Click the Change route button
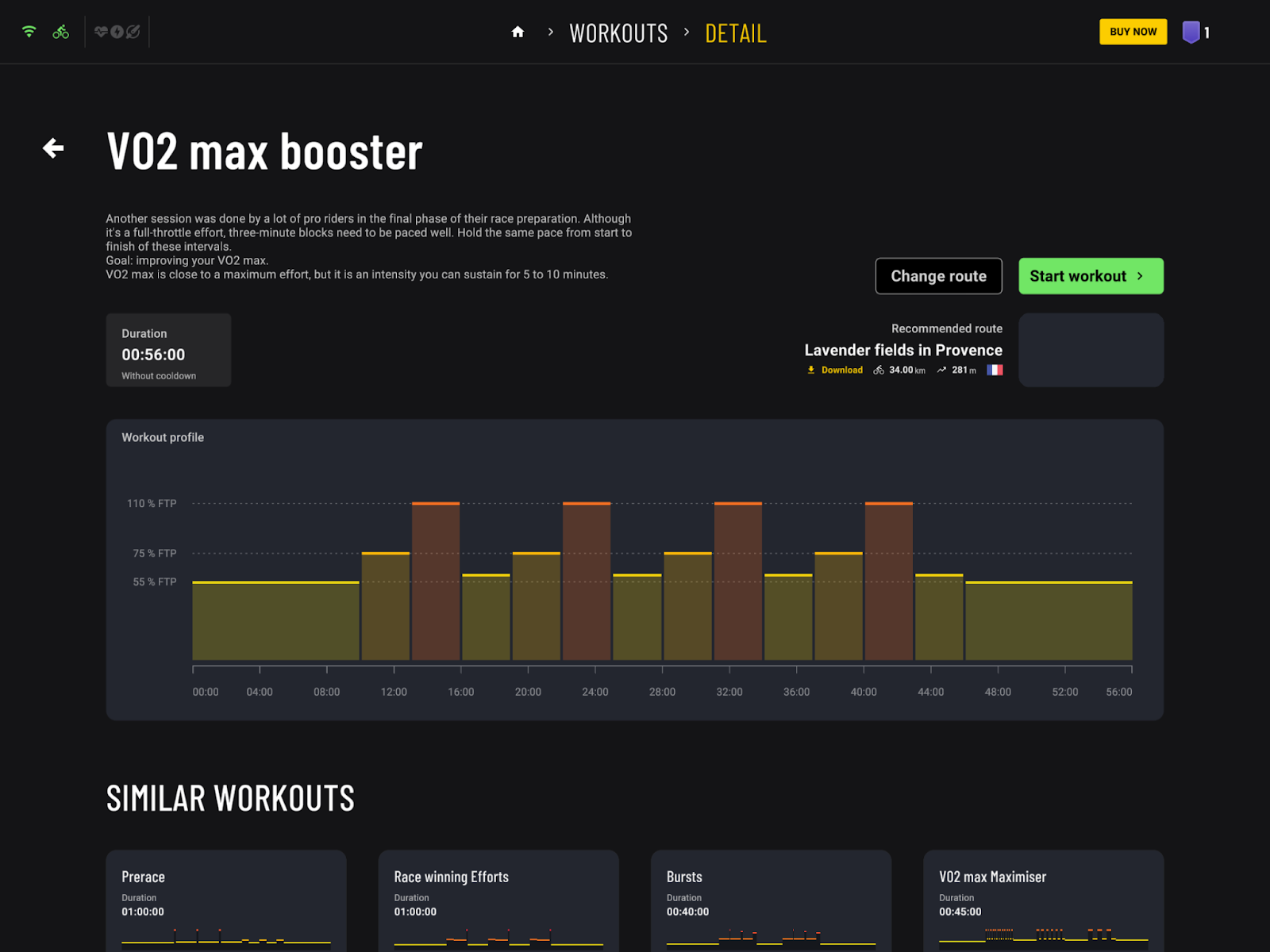 point(938,276)
